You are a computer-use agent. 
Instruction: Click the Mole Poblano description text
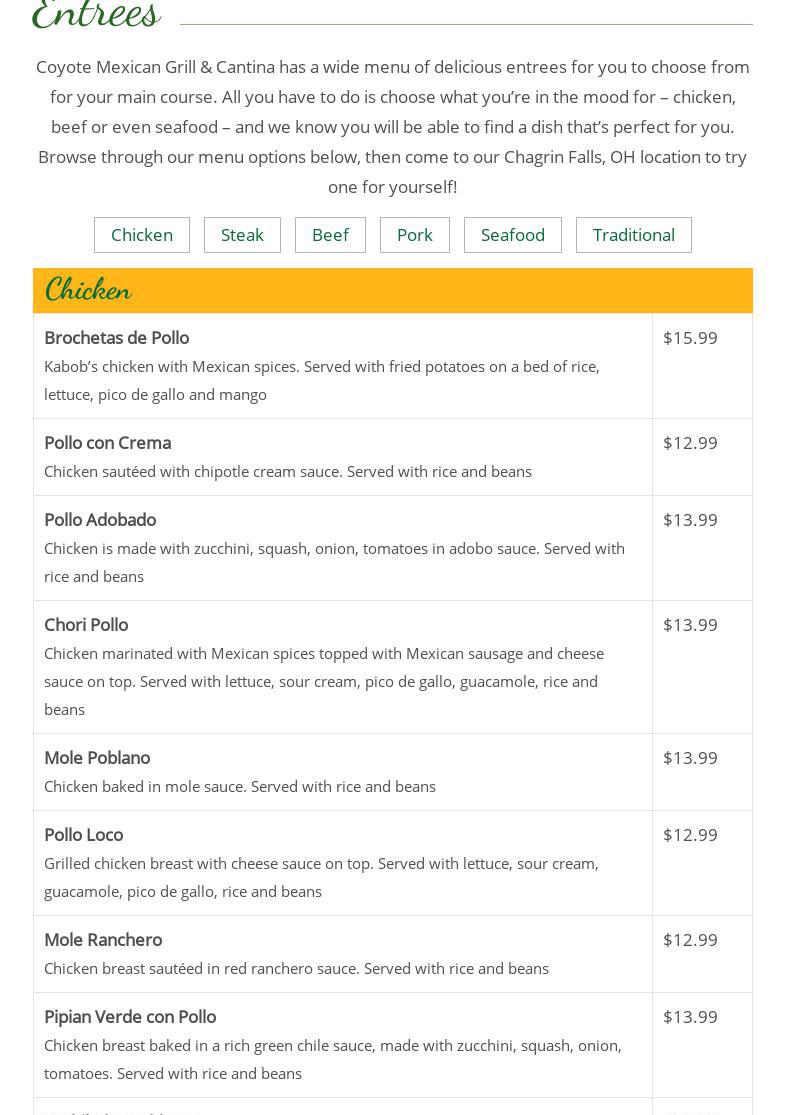tap(240, 786)
